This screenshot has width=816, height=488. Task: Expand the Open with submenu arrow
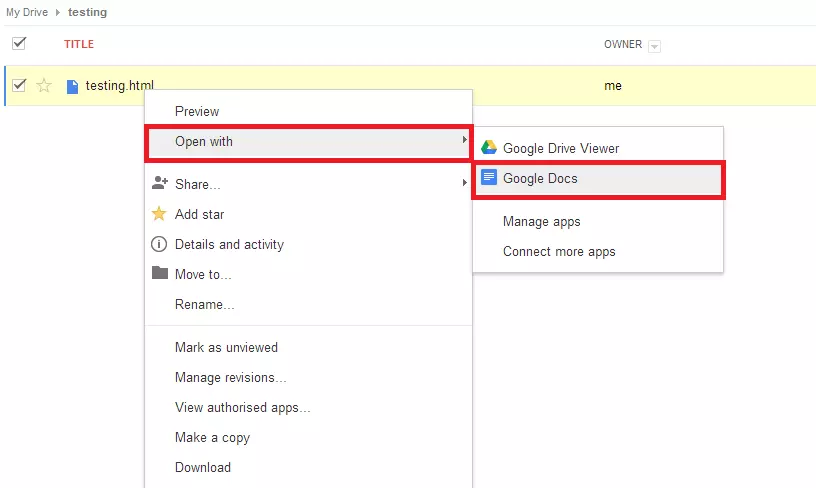pos(464,139)
